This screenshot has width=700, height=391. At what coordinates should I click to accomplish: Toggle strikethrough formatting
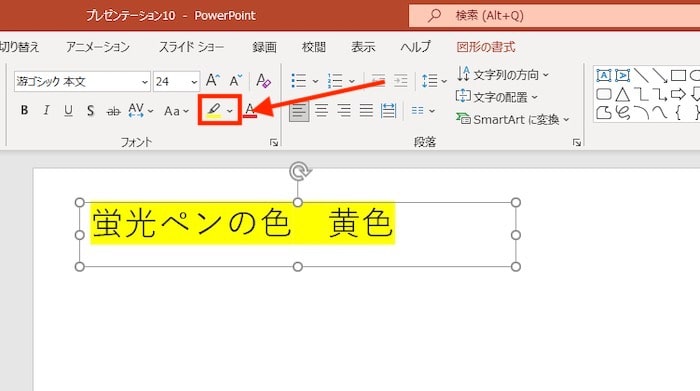click(113, 111)
